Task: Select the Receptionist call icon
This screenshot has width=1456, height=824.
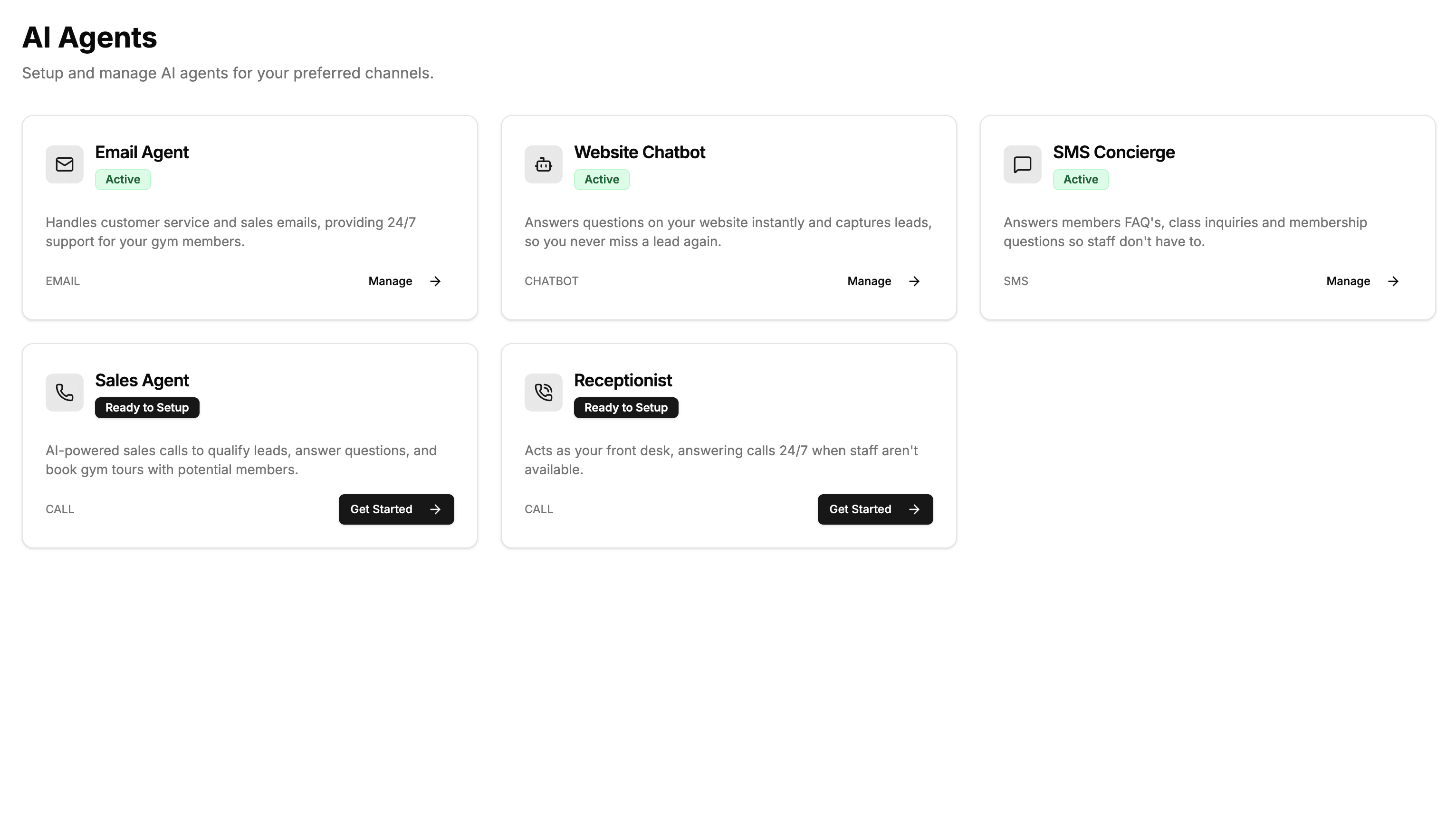Action: (x=543, y=392)
